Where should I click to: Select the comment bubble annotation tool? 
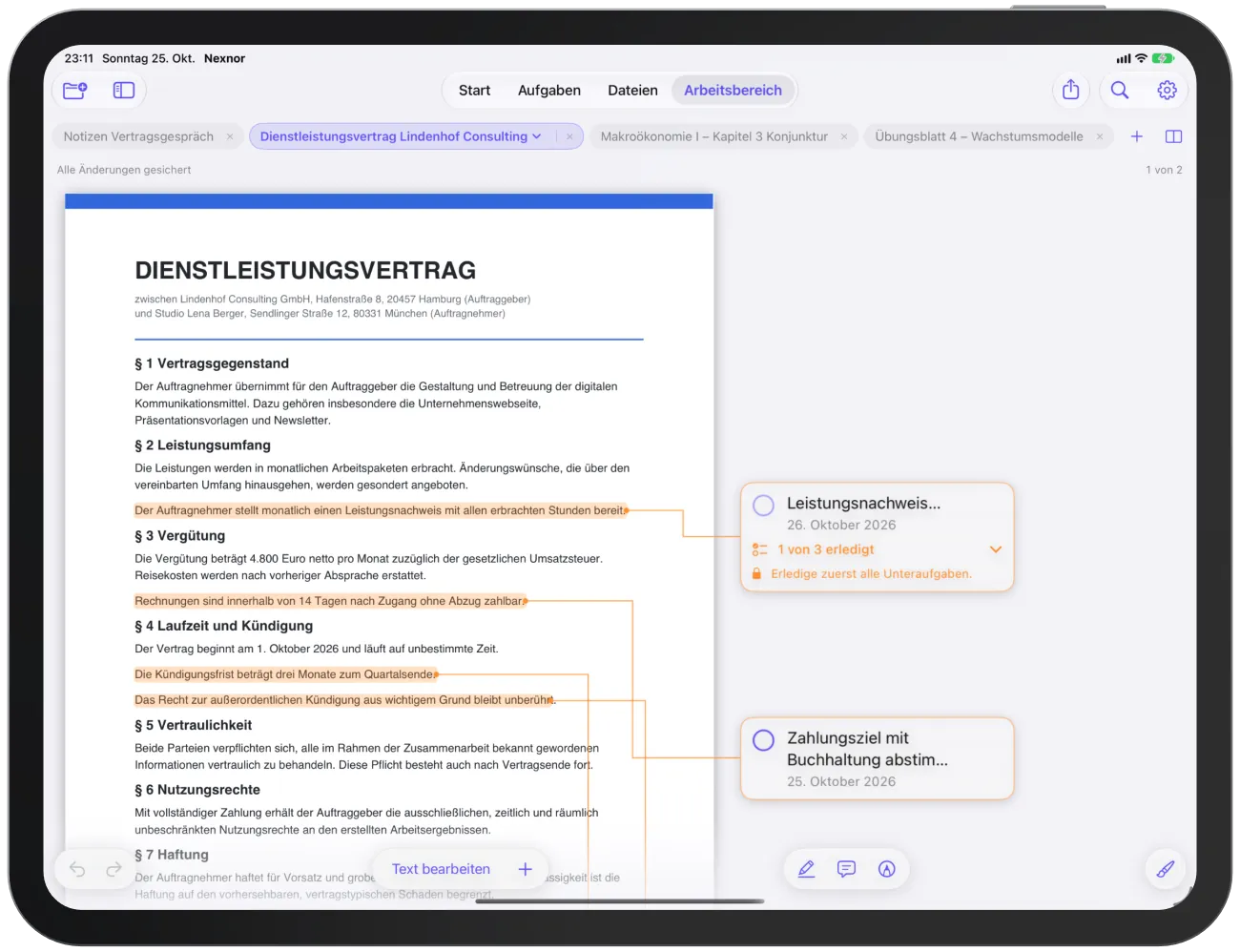pyautogui.click(x=846, y=869)
